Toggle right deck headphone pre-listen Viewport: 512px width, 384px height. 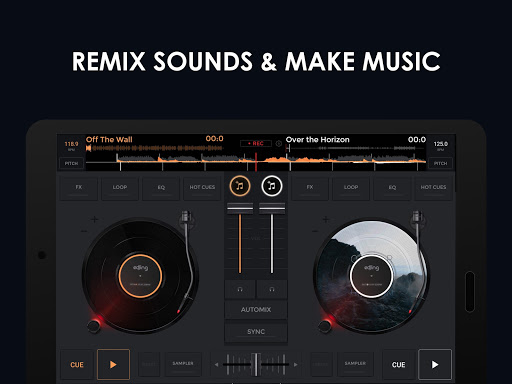point(272,289)
